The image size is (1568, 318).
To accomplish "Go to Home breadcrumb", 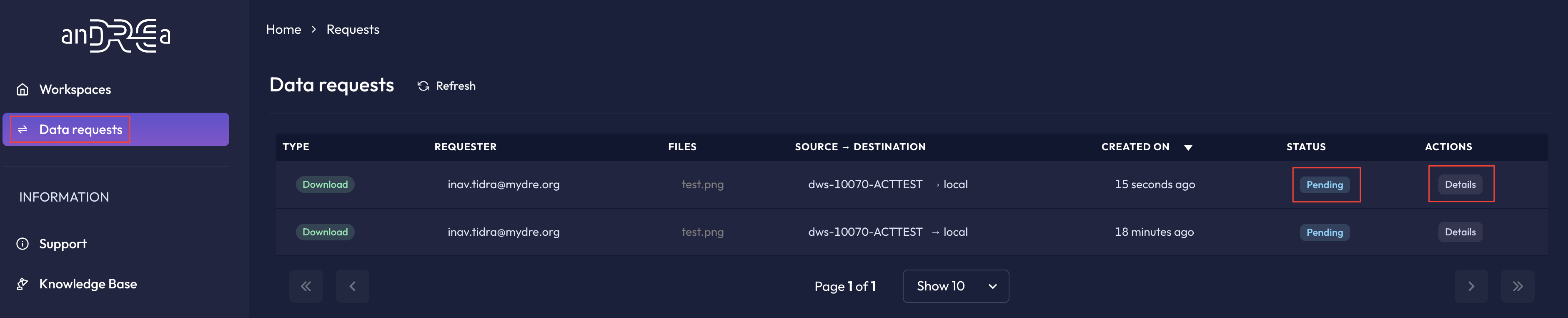I will coord(284,29).
